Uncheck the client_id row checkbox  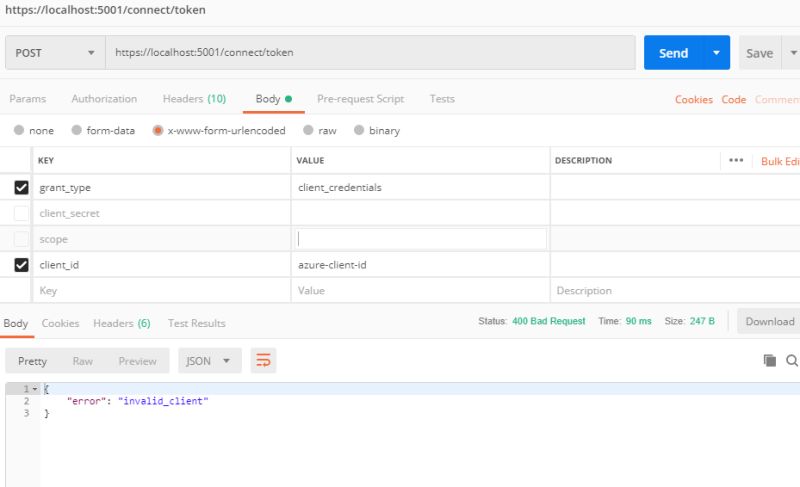pyautogui.click(x=21, y=265)
